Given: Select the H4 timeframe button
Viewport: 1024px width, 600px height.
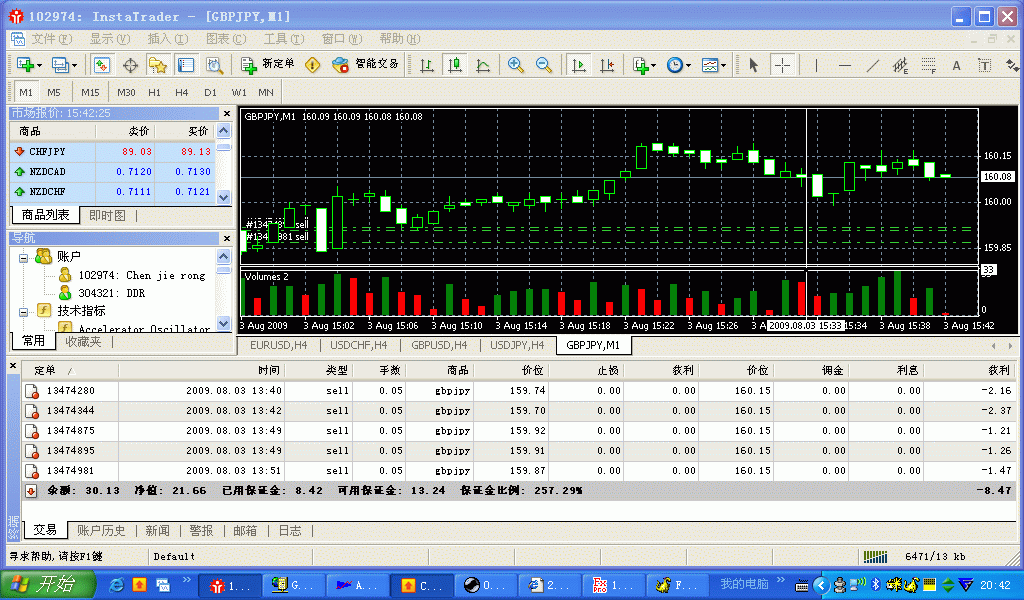Looking at the screenshot, I should [x=182, y=92].
